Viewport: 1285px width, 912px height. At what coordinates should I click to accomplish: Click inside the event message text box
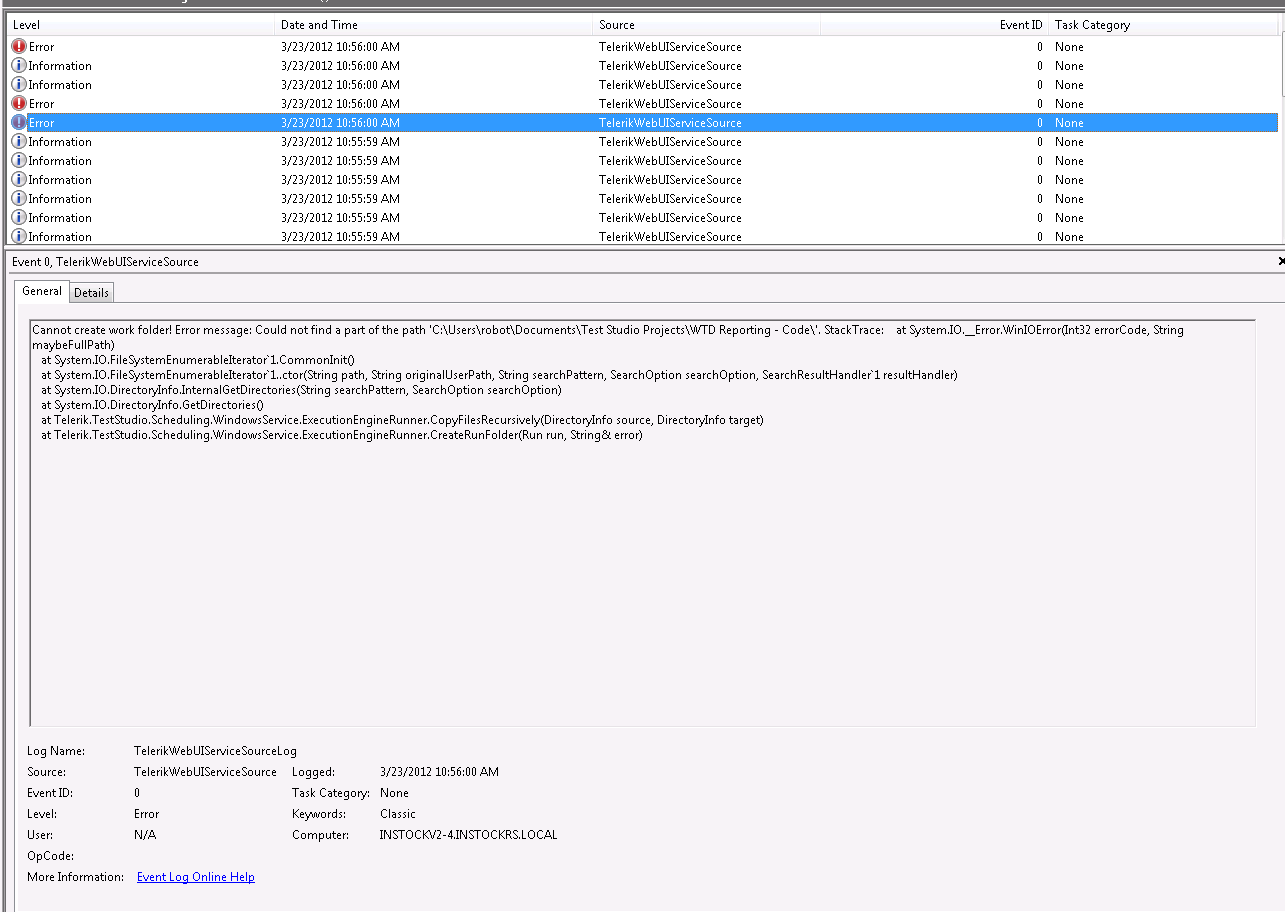pyautogui.click(x=642, y=522)
